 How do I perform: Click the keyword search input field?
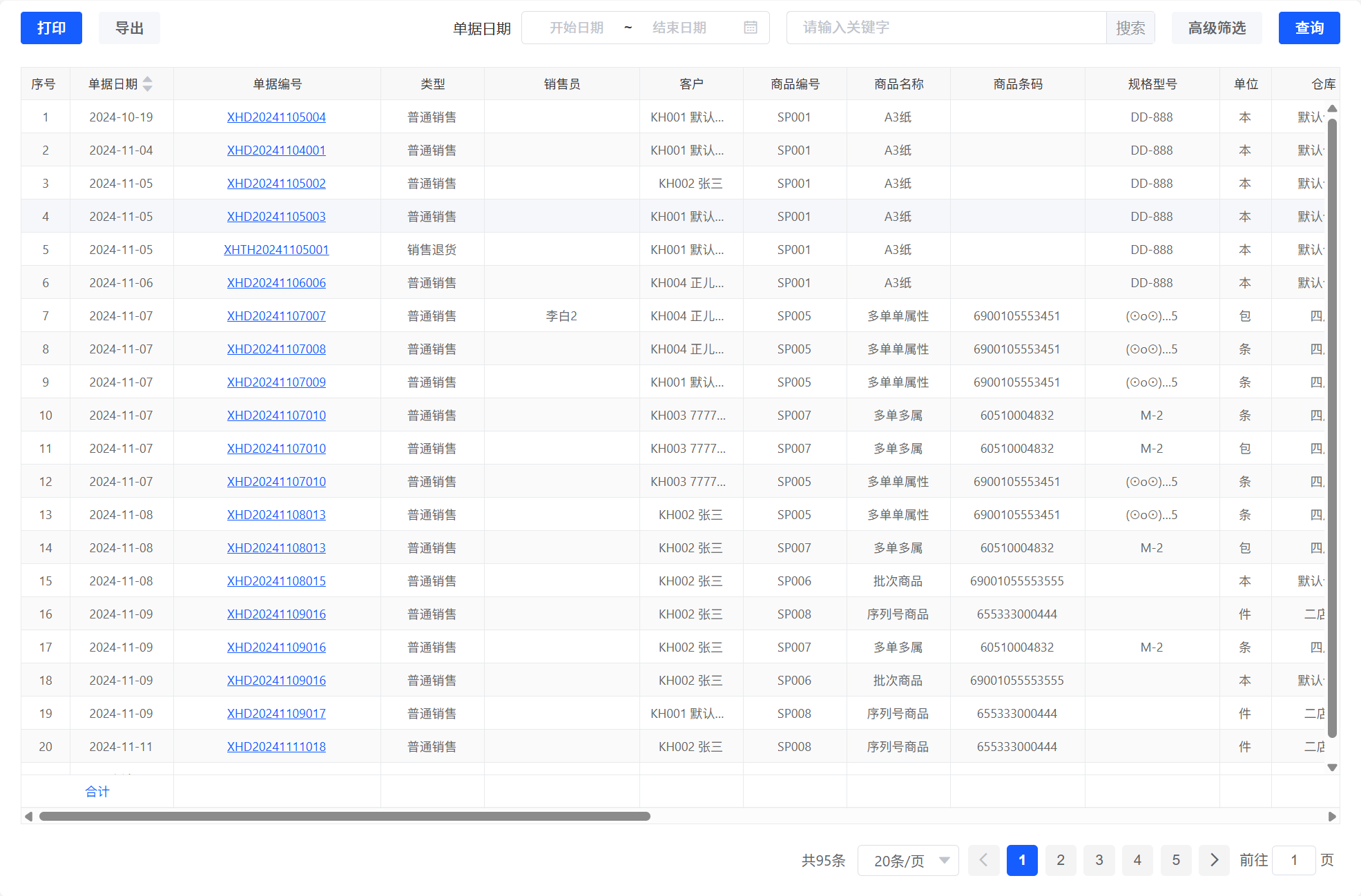point(946,28)
